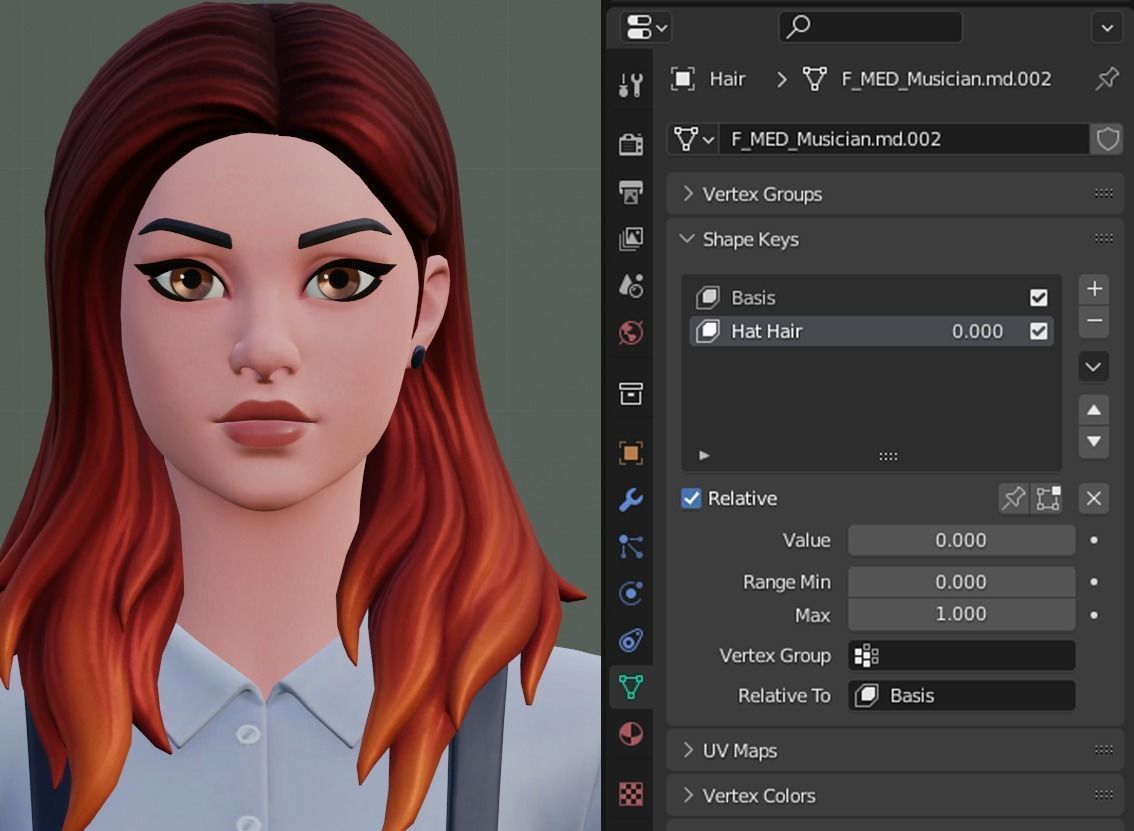The width and height of the screenshot is (1134, 831).
Task: Click the Basis shape key icon
Action: click(x=707, y=297)
